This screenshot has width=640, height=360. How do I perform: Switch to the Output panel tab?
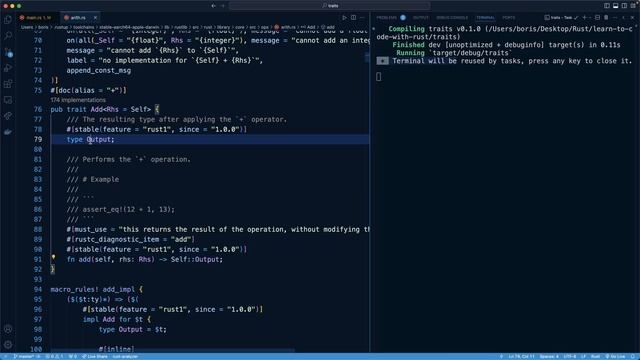(421, 18)
